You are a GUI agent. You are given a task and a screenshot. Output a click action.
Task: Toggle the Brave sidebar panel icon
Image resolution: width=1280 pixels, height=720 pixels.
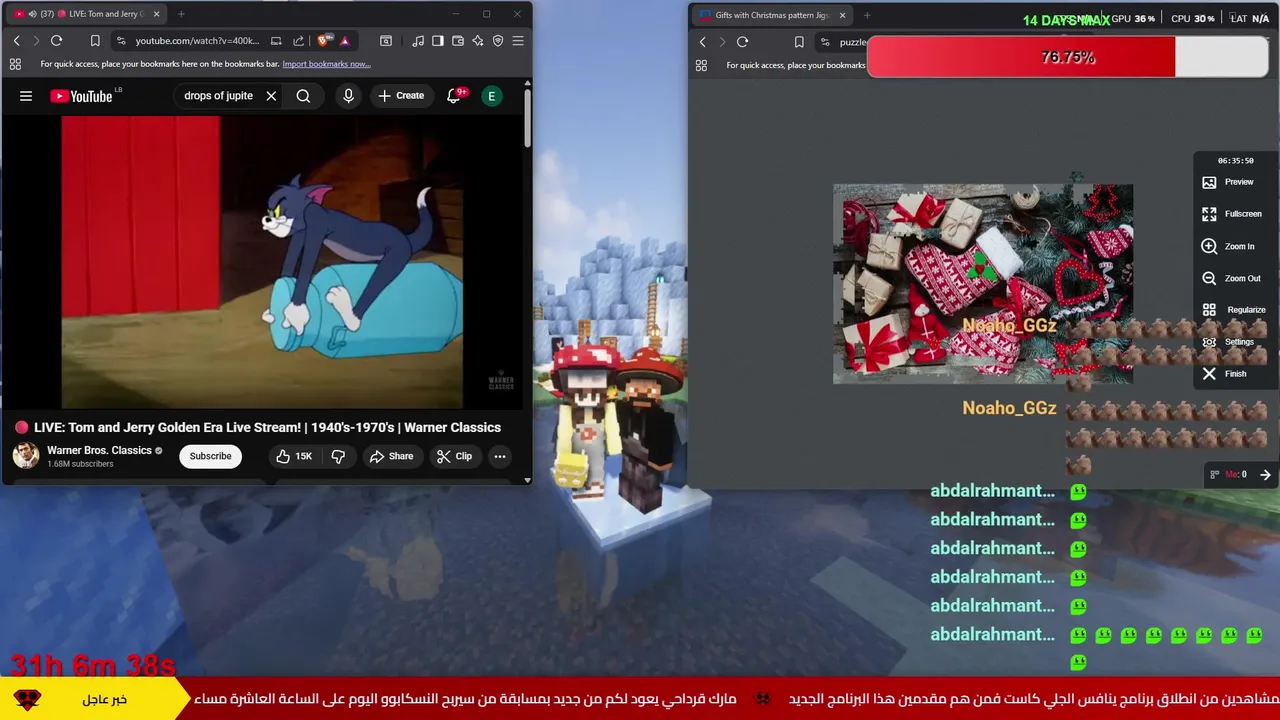[x=437, y=41]
